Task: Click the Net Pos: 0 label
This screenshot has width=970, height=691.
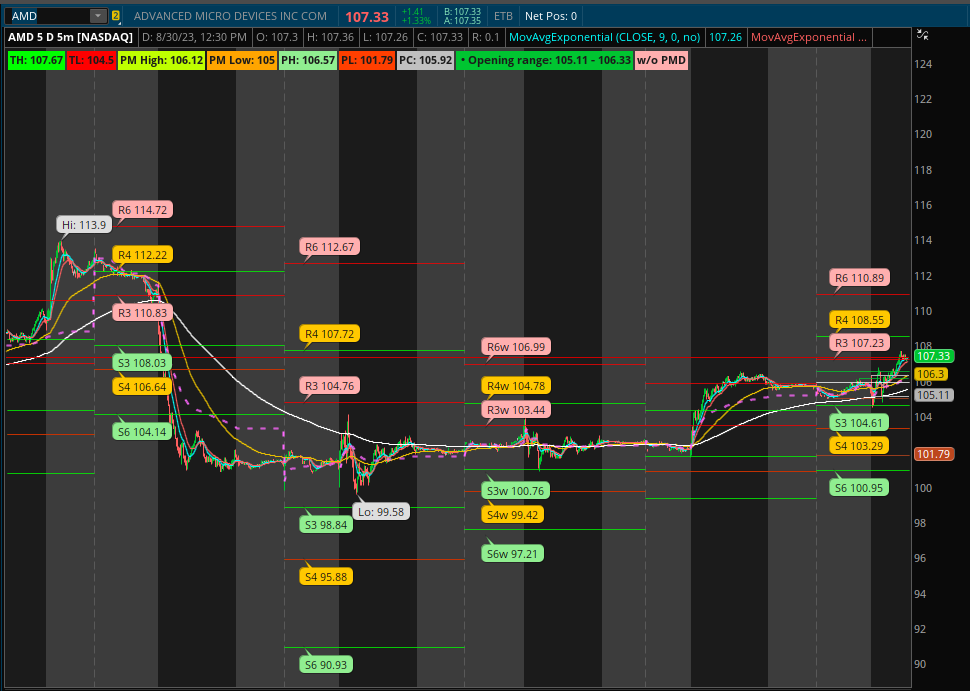Action: click(551, 16)
